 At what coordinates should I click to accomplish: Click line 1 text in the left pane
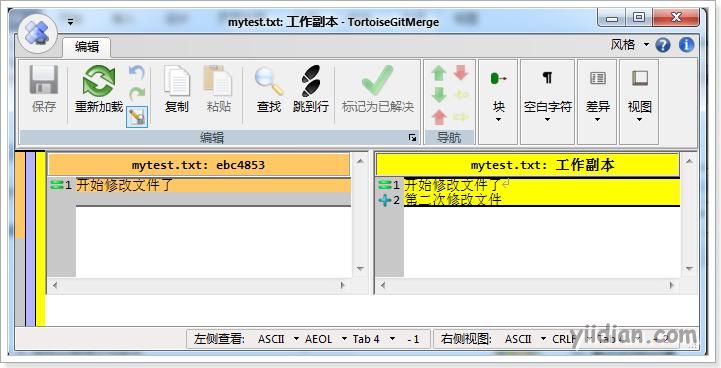pos(124,185)
